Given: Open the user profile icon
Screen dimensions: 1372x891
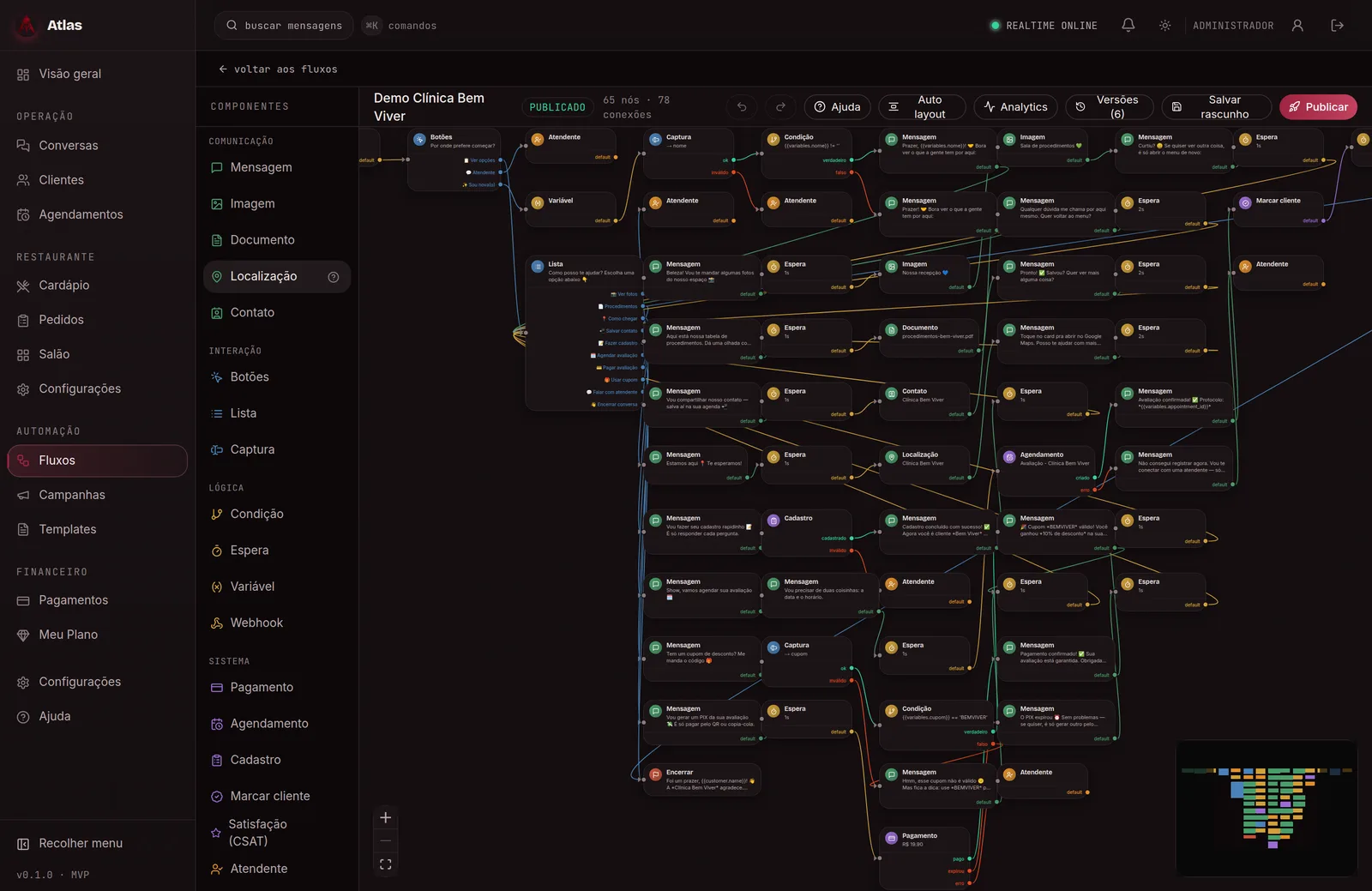Looking at the screenshot, I should [x=1297, y=26].
